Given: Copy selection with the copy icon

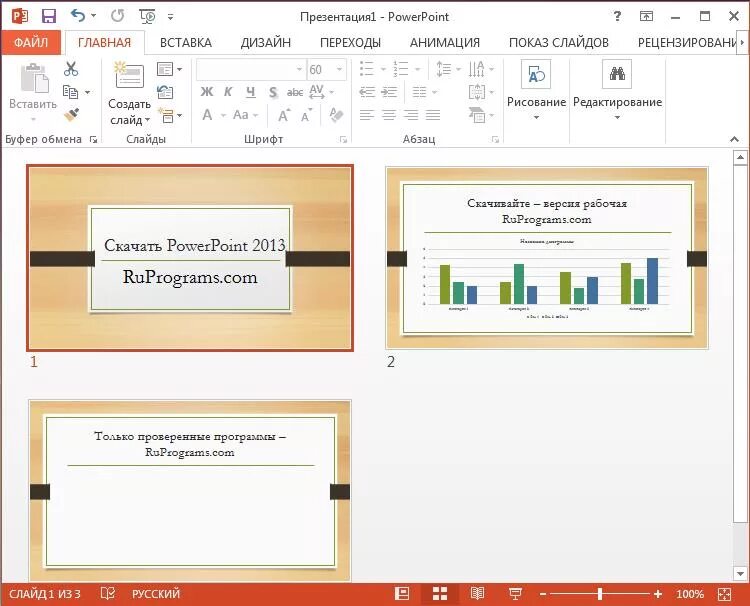Looking at the screenshot, I should [x=70, y=92].
